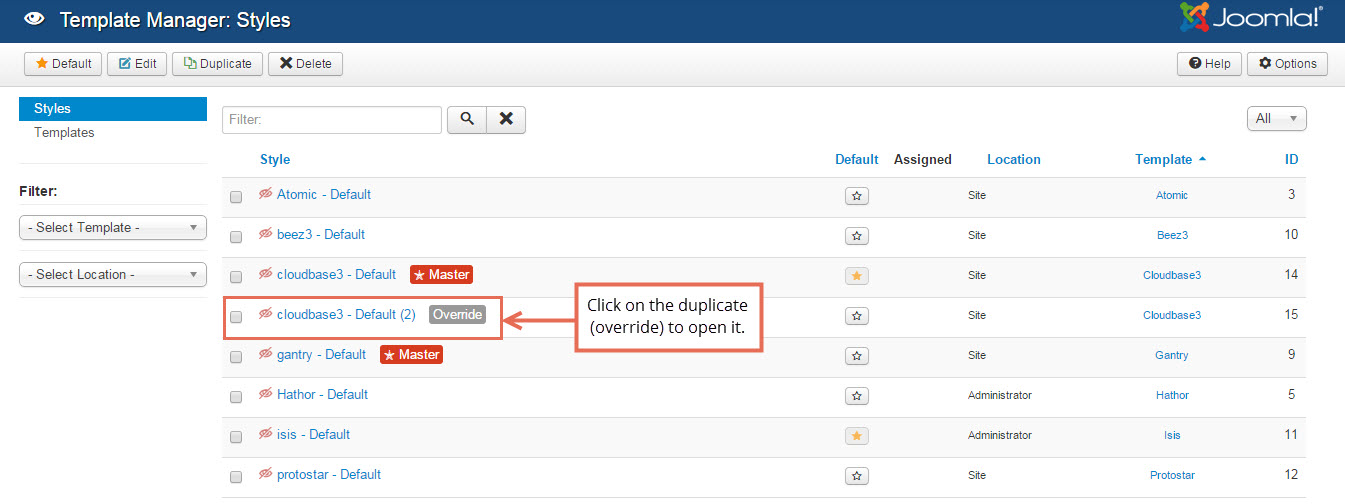Click the magnifier search icon button
The height and width of the screenshot is (504, 1345).
tap(467, 119)
